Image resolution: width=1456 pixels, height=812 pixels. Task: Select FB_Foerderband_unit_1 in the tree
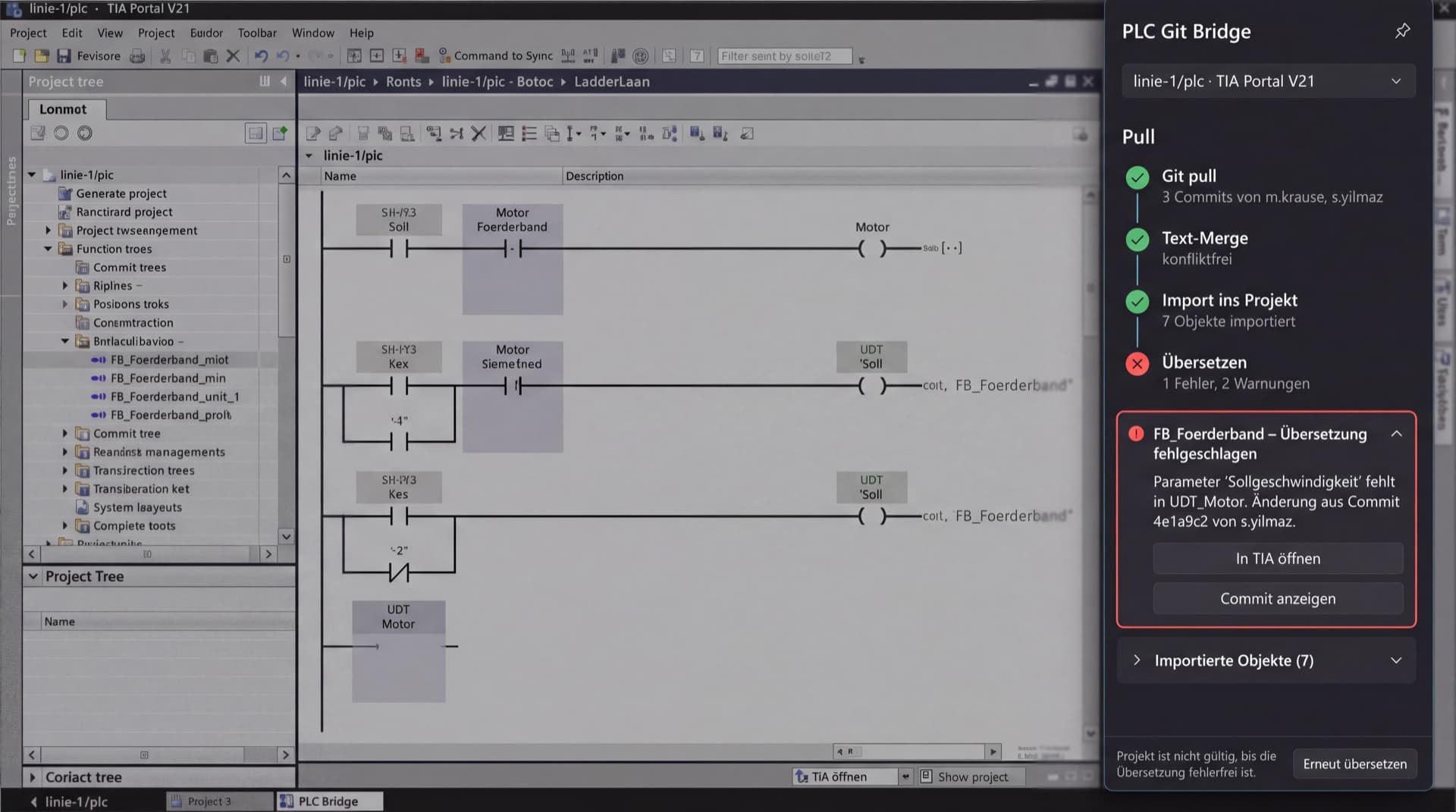pyautogui.click(x=174, y=397)
